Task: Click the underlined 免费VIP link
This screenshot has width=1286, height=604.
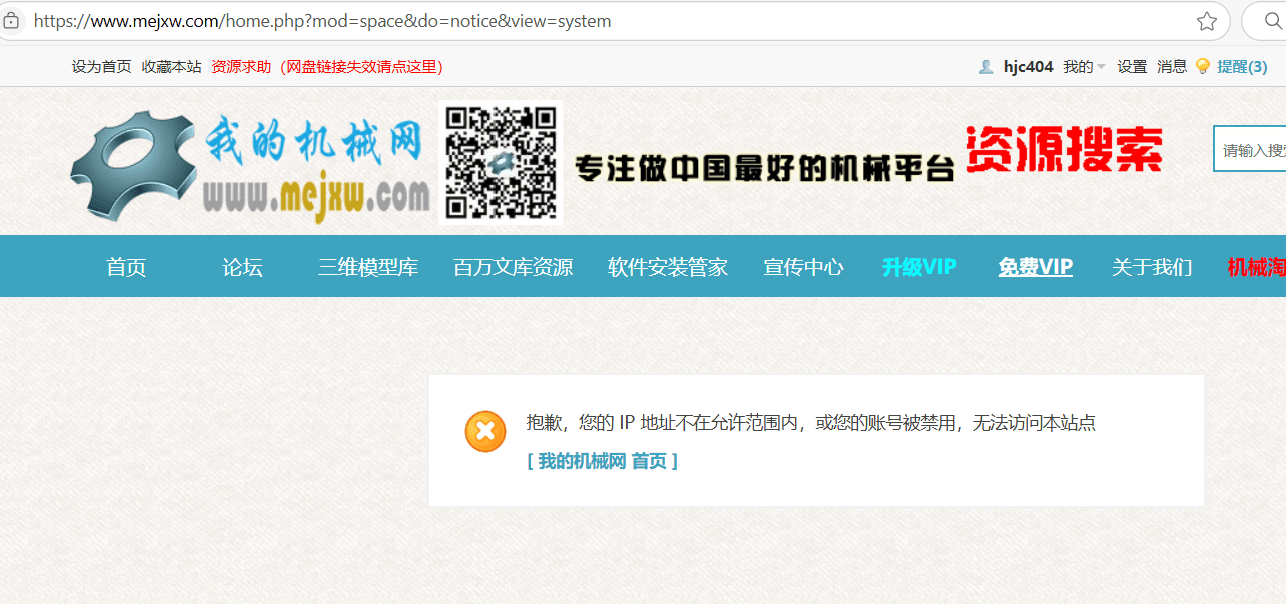Action: click(x=1035, y=267)
